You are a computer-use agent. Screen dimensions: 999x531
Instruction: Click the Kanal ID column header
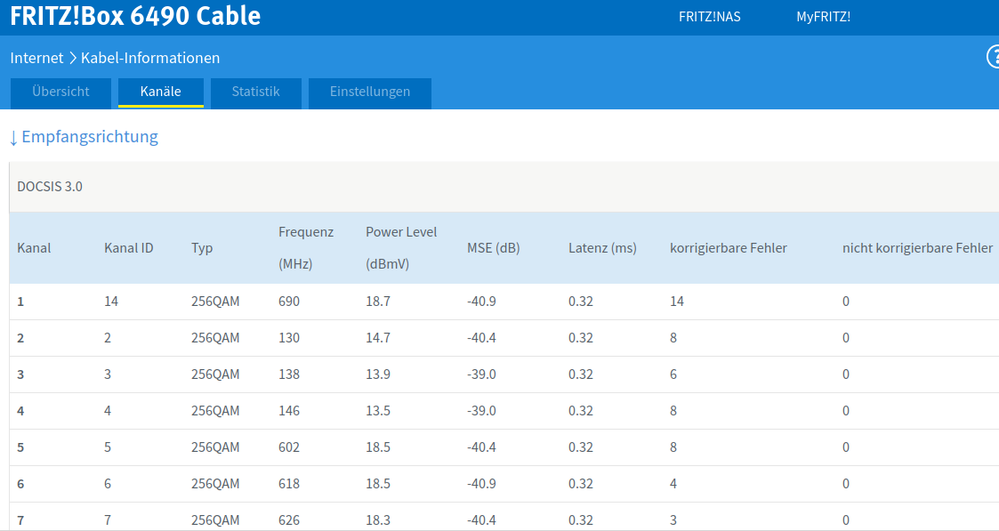coord(128,248)
